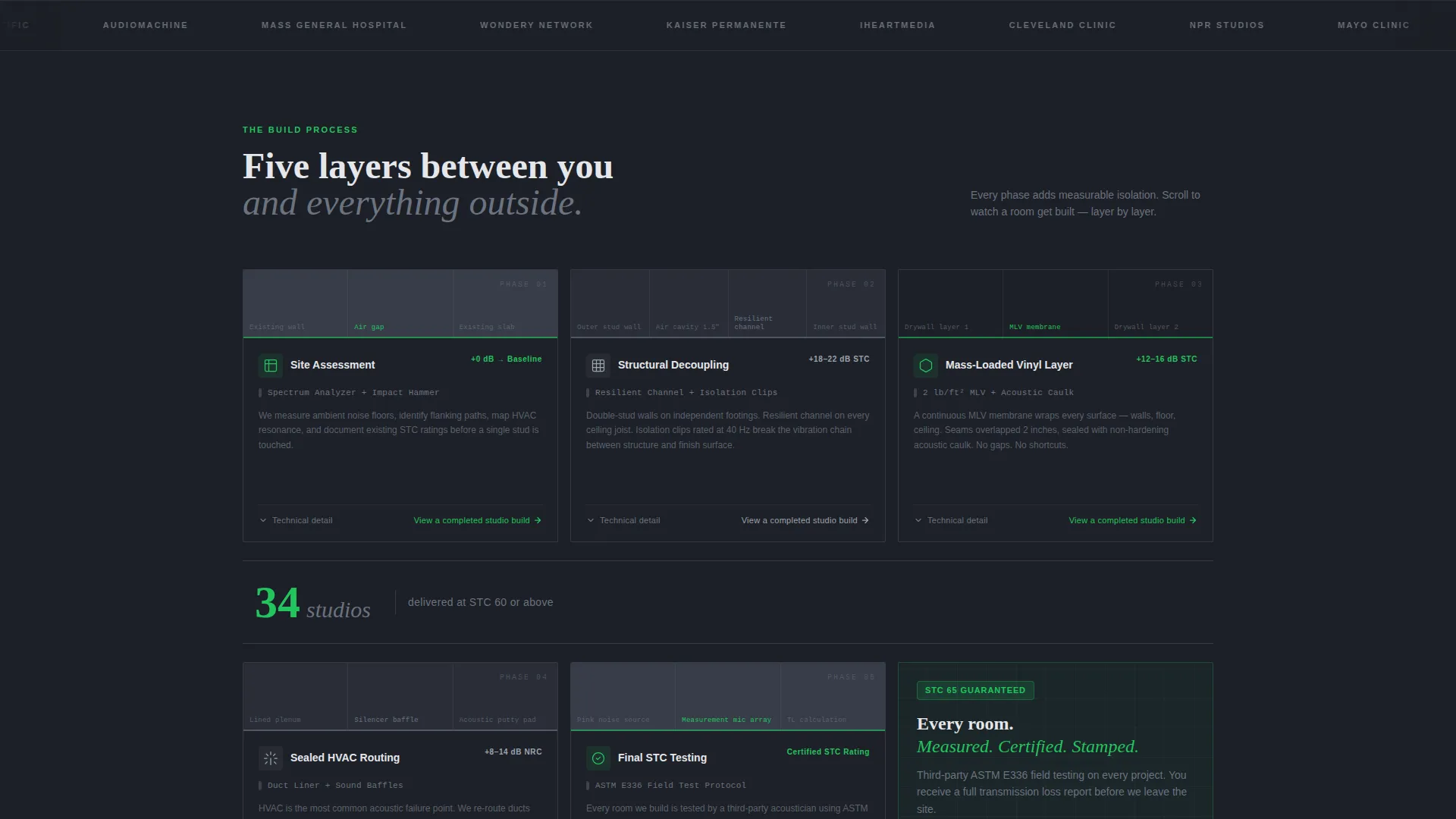The image size is (1456, 819).
Task: Click the Mass-Loaded Vinyl Layer hexagon icon
Action: pyautogui.click(x=926, y=366)
